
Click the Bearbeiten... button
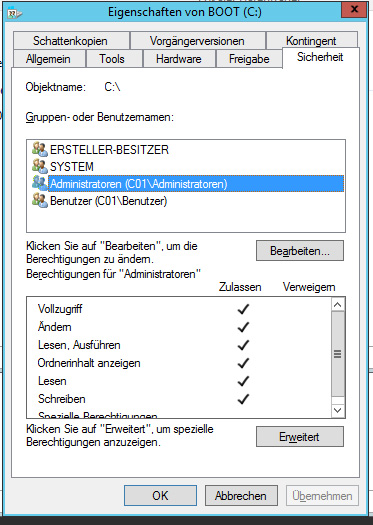tap(300, 250)
